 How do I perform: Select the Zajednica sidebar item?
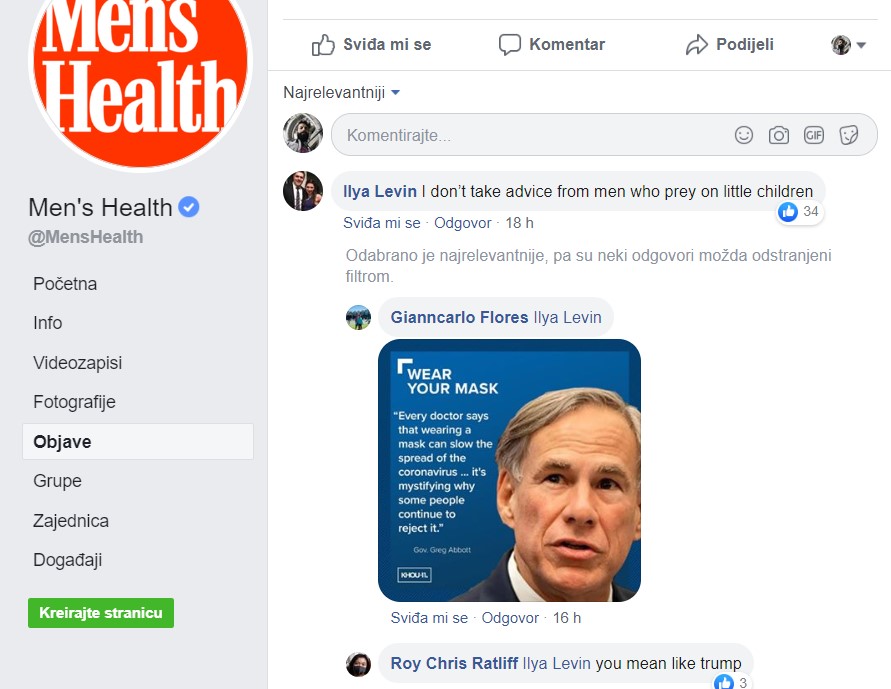(71, 520)
